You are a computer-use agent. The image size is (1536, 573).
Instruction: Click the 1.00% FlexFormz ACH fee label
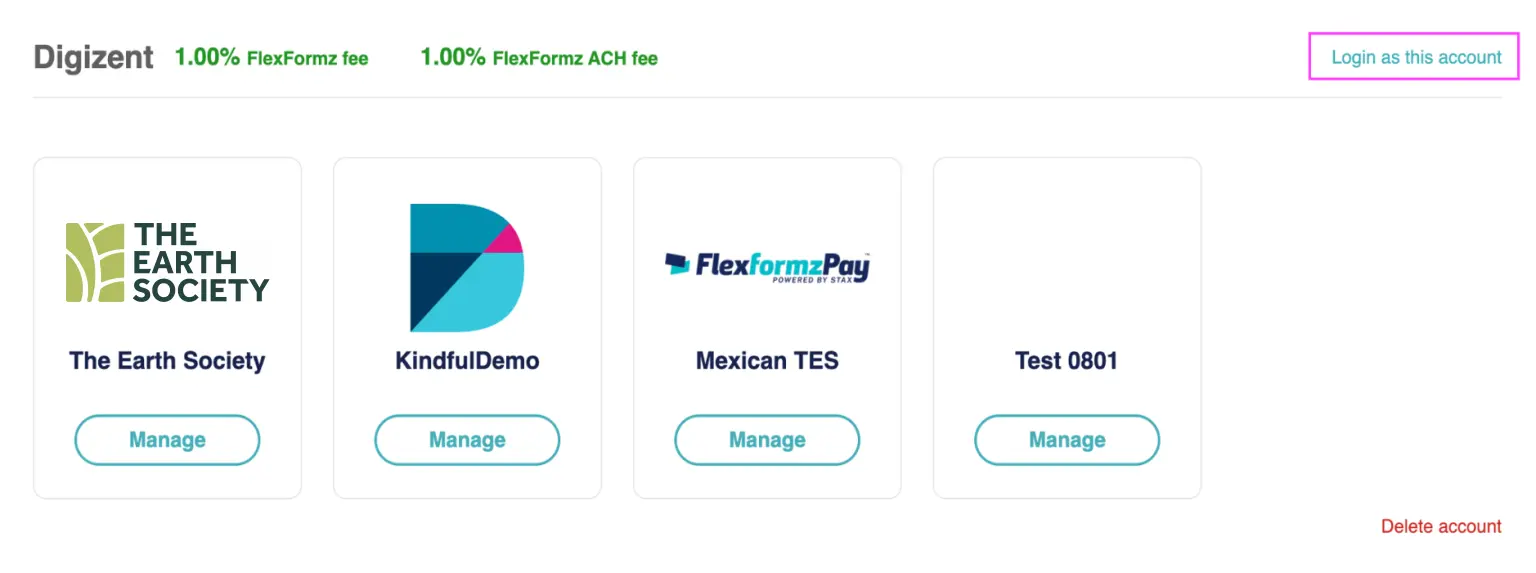point(539,58)
